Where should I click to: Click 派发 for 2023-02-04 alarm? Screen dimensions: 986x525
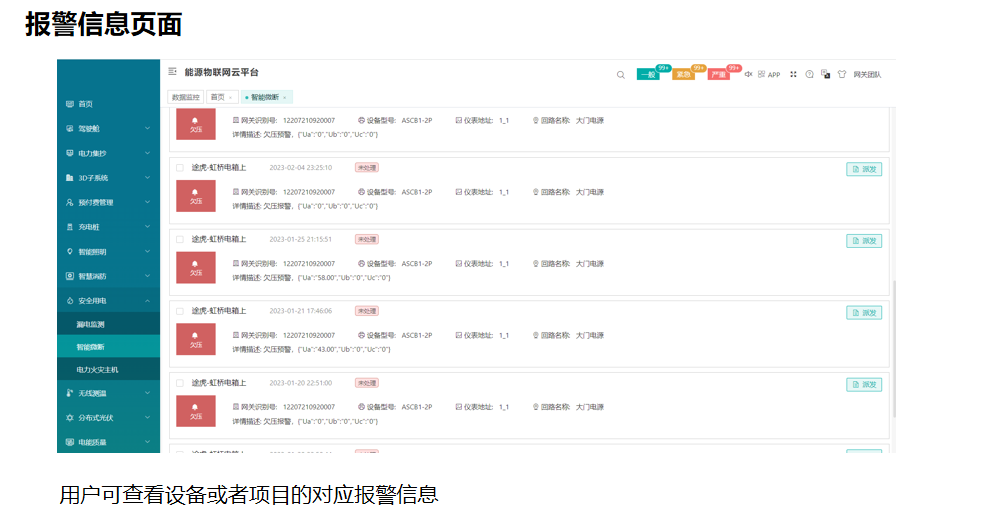(x=864, y=169)
